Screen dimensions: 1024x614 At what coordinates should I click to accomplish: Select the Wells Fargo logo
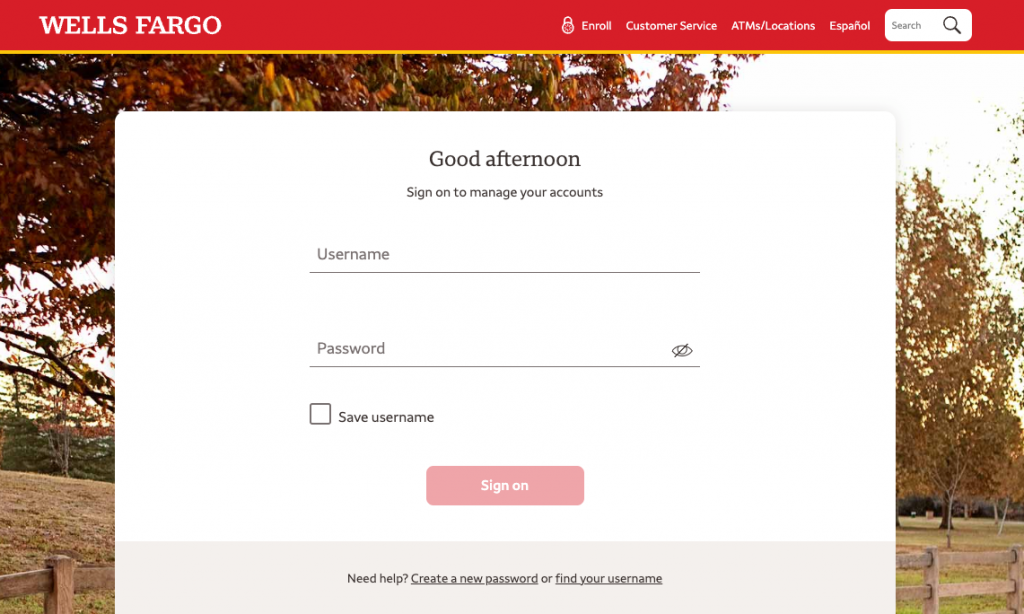(x=129, y=25)
